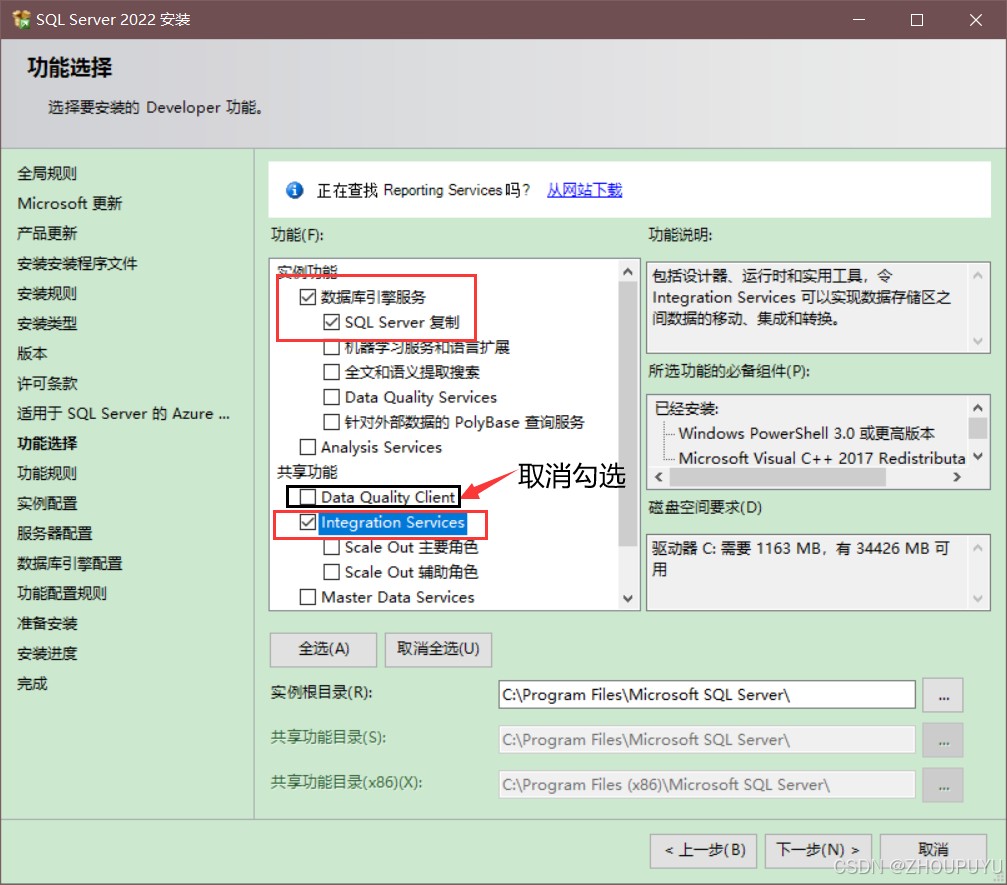The width and height of the screenshot is (1007, 885).
Task: Uncheck the 数据库引擎服务 checkbox
Action: coord(308,297)
